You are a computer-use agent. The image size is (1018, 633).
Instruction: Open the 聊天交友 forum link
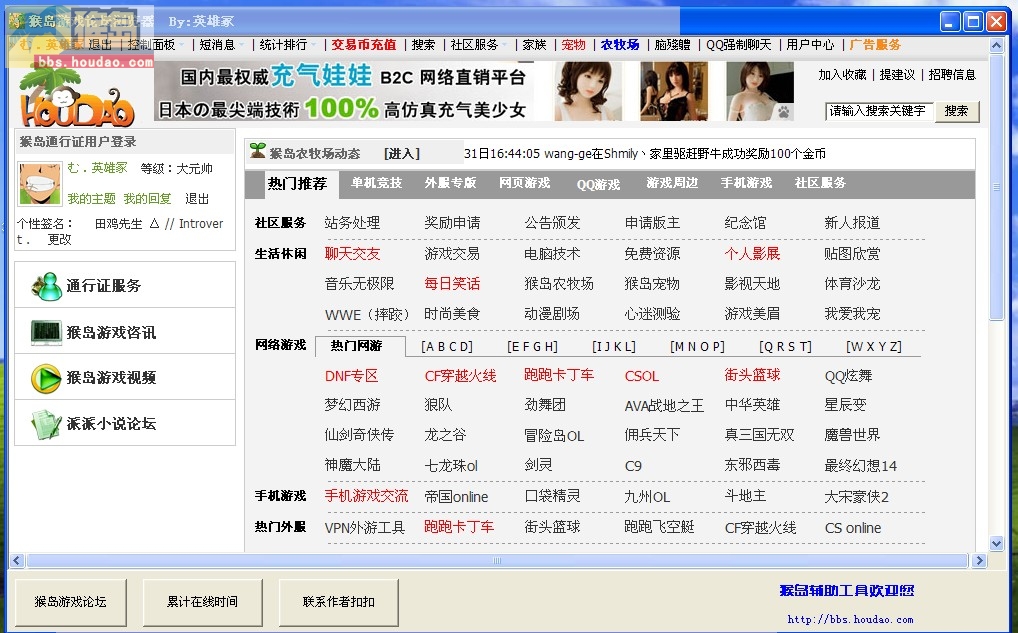353,254
